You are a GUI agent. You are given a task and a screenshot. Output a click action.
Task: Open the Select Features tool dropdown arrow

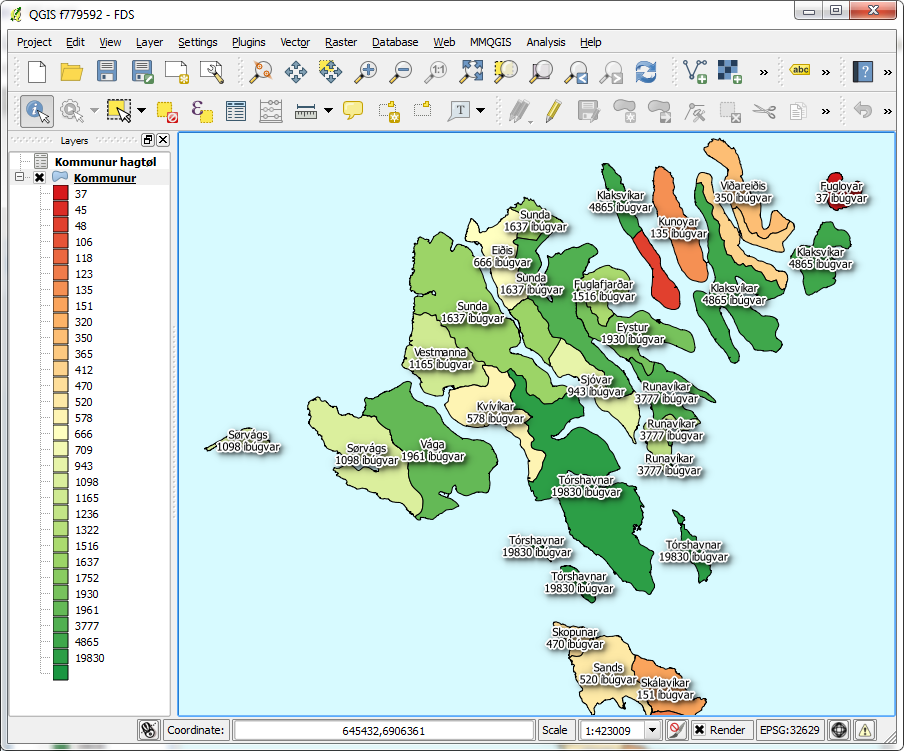click(141, 110)
